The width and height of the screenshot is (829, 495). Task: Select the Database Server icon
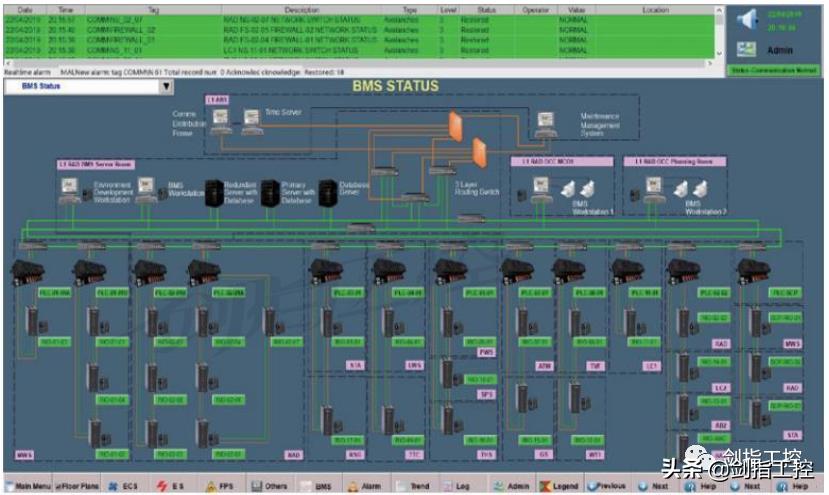coord(326,191)
